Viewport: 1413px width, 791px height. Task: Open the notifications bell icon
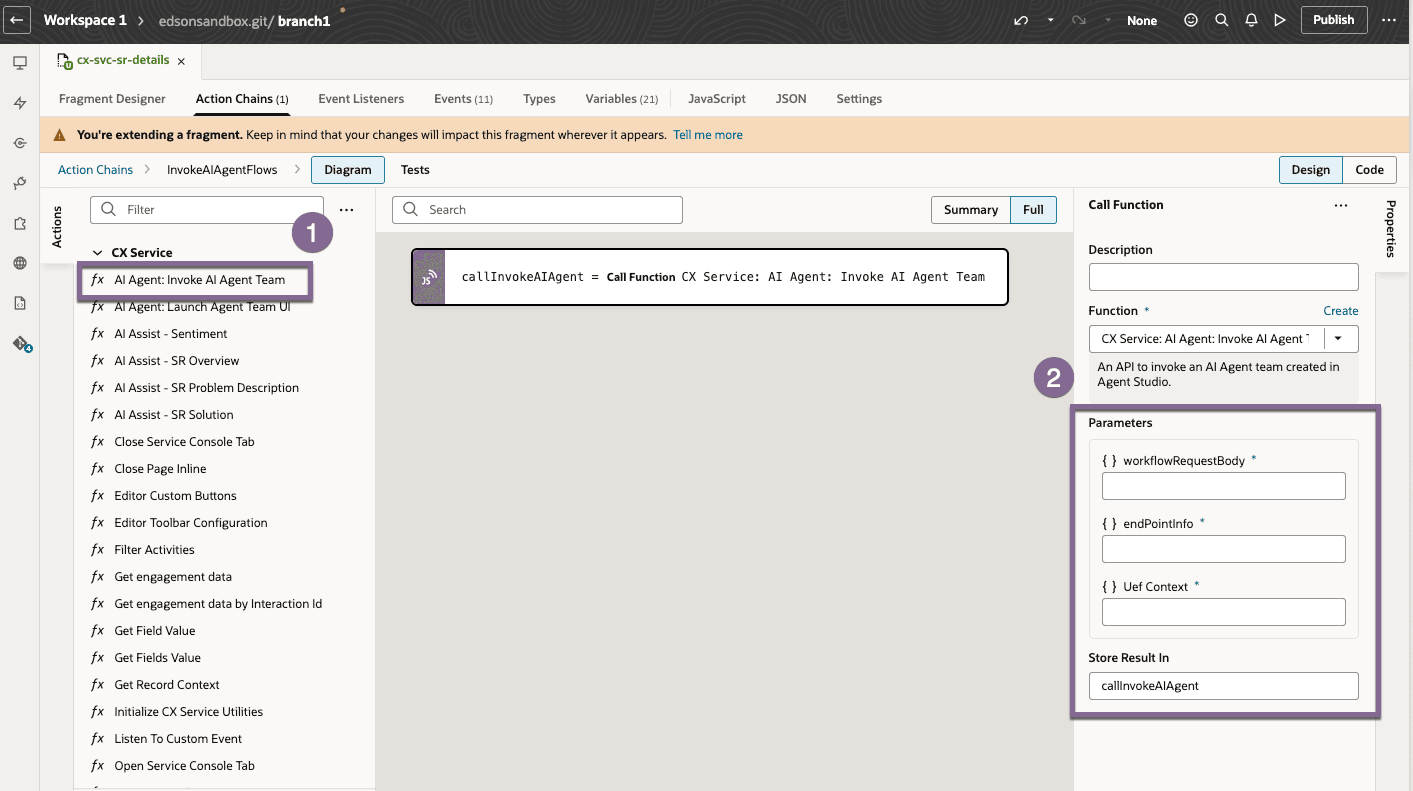1251,19
